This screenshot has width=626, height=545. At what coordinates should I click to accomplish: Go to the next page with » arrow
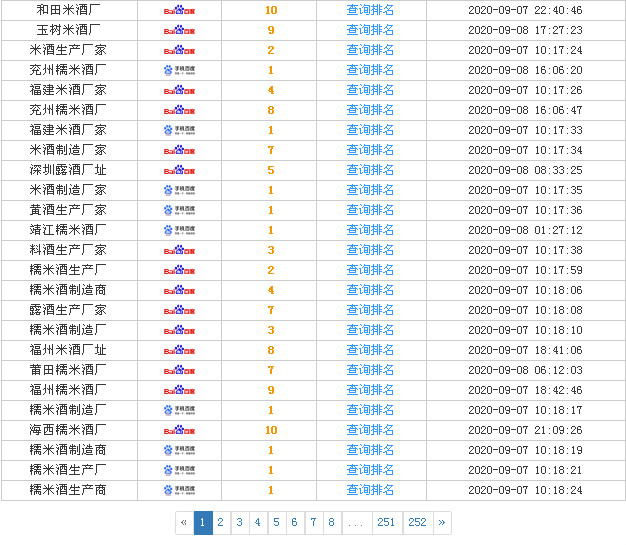pos(442,522)
